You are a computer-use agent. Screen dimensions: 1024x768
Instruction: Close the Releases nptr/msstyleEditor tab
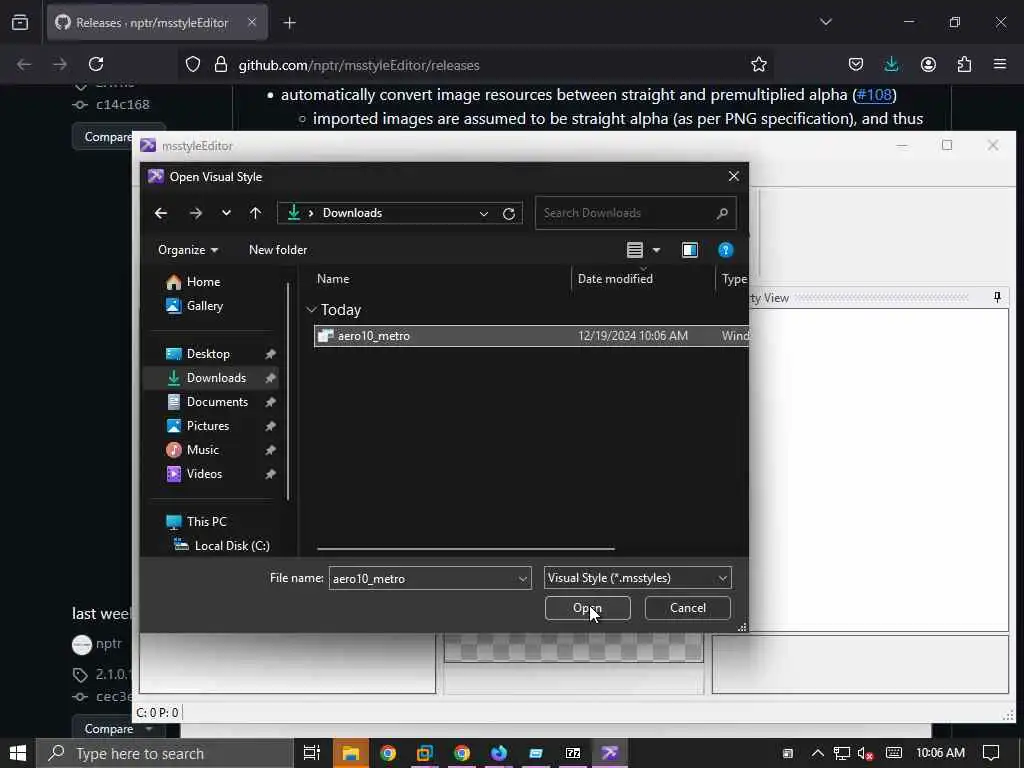point(252,22)
